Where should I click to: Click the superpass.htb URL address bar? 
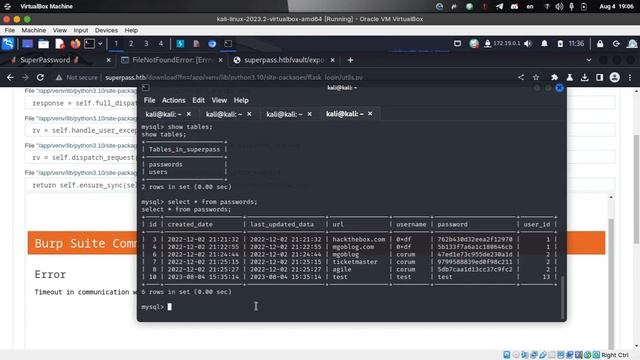(x=234, y=77)
